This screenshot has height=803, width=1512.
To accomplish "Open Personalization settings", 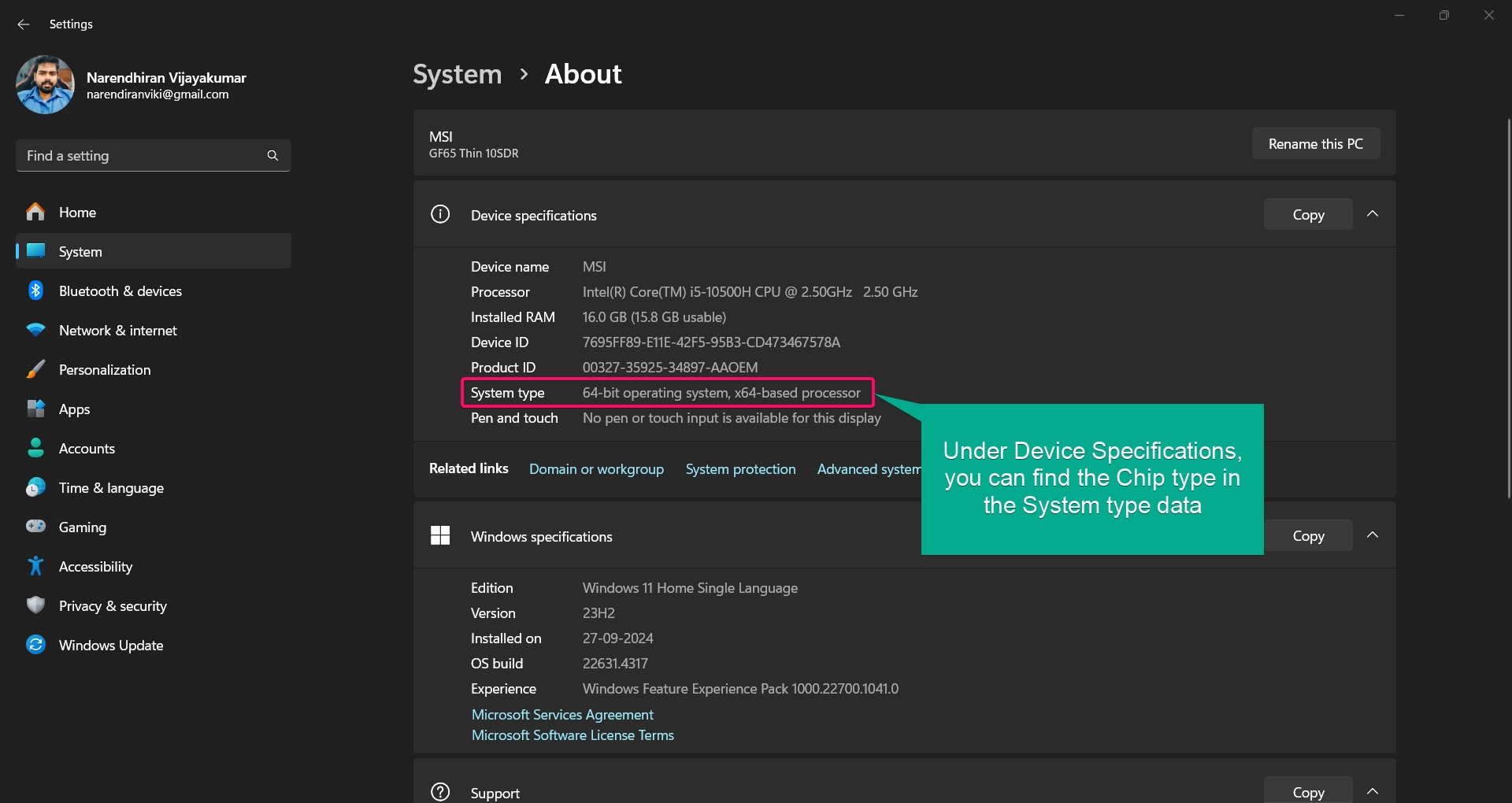I will click(x=154, y=369).
